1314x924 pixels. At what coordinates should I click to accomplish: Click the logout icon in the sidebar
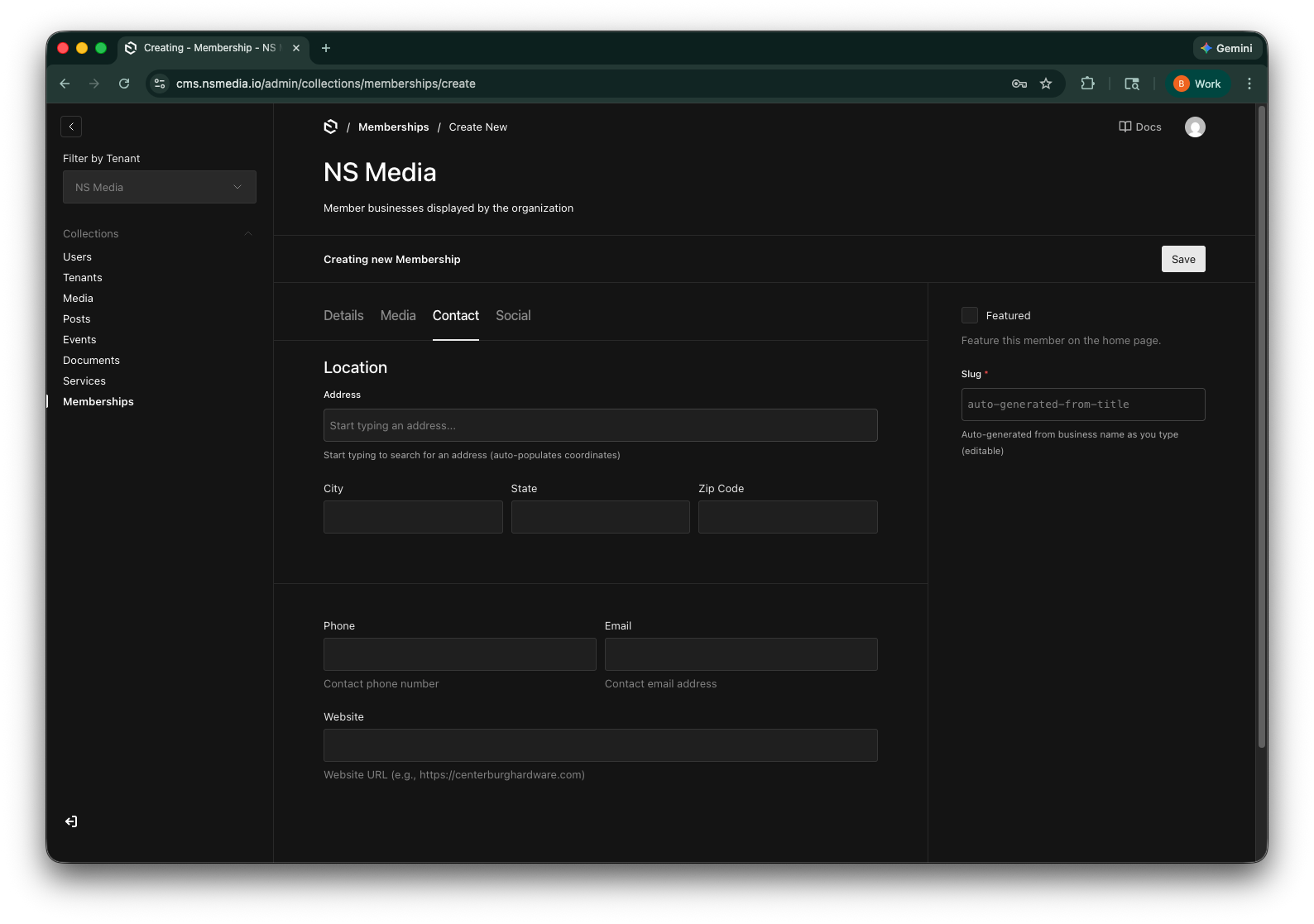[71, 821]
